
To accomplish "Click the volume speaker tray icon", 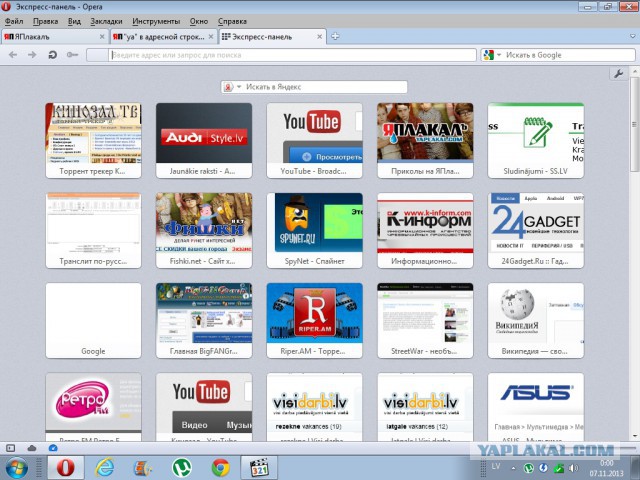I will tap(573, 468).
